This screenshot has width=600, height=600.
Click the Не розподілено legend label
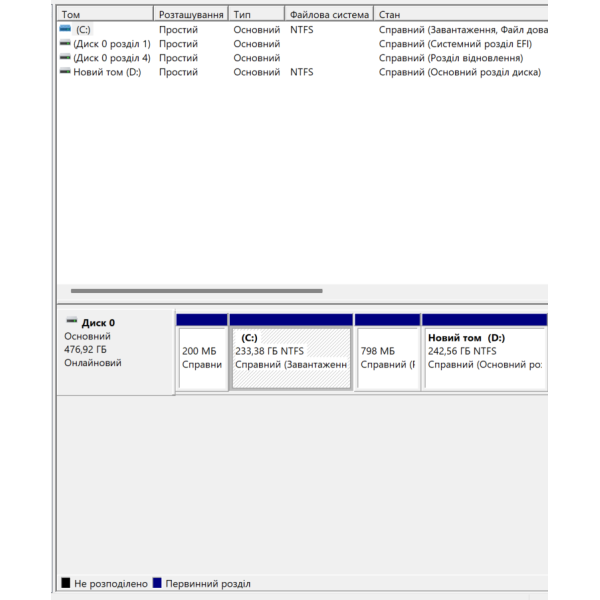[111, 584]
